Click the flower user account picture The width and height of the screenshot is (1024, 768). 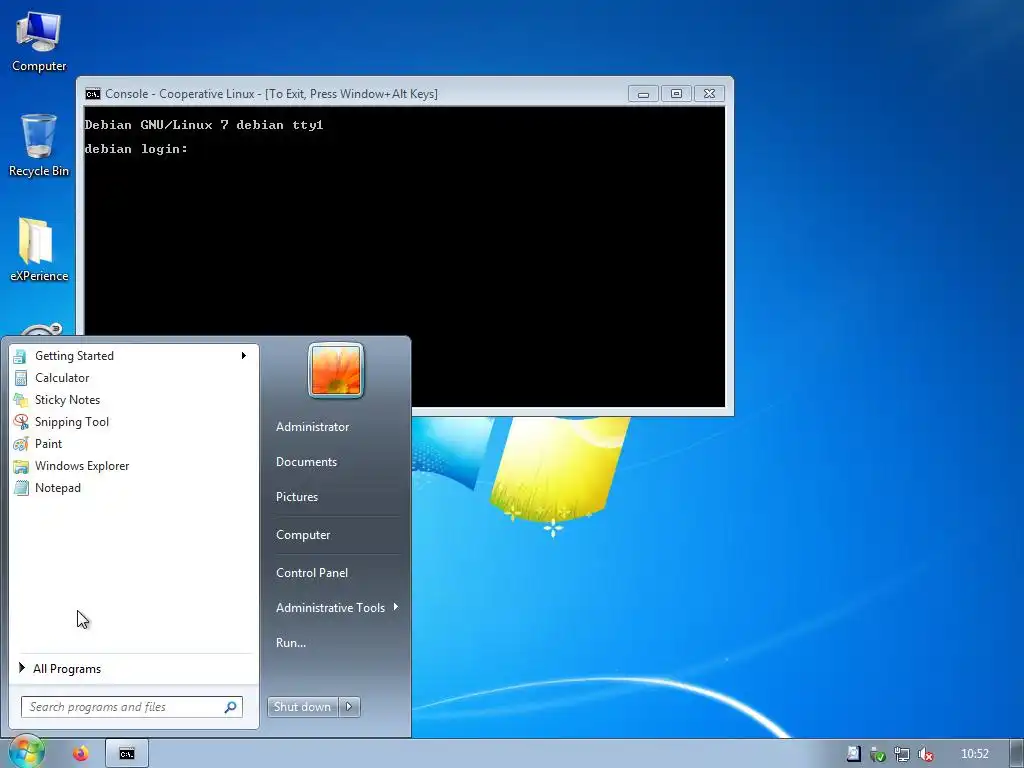[336, 370]
